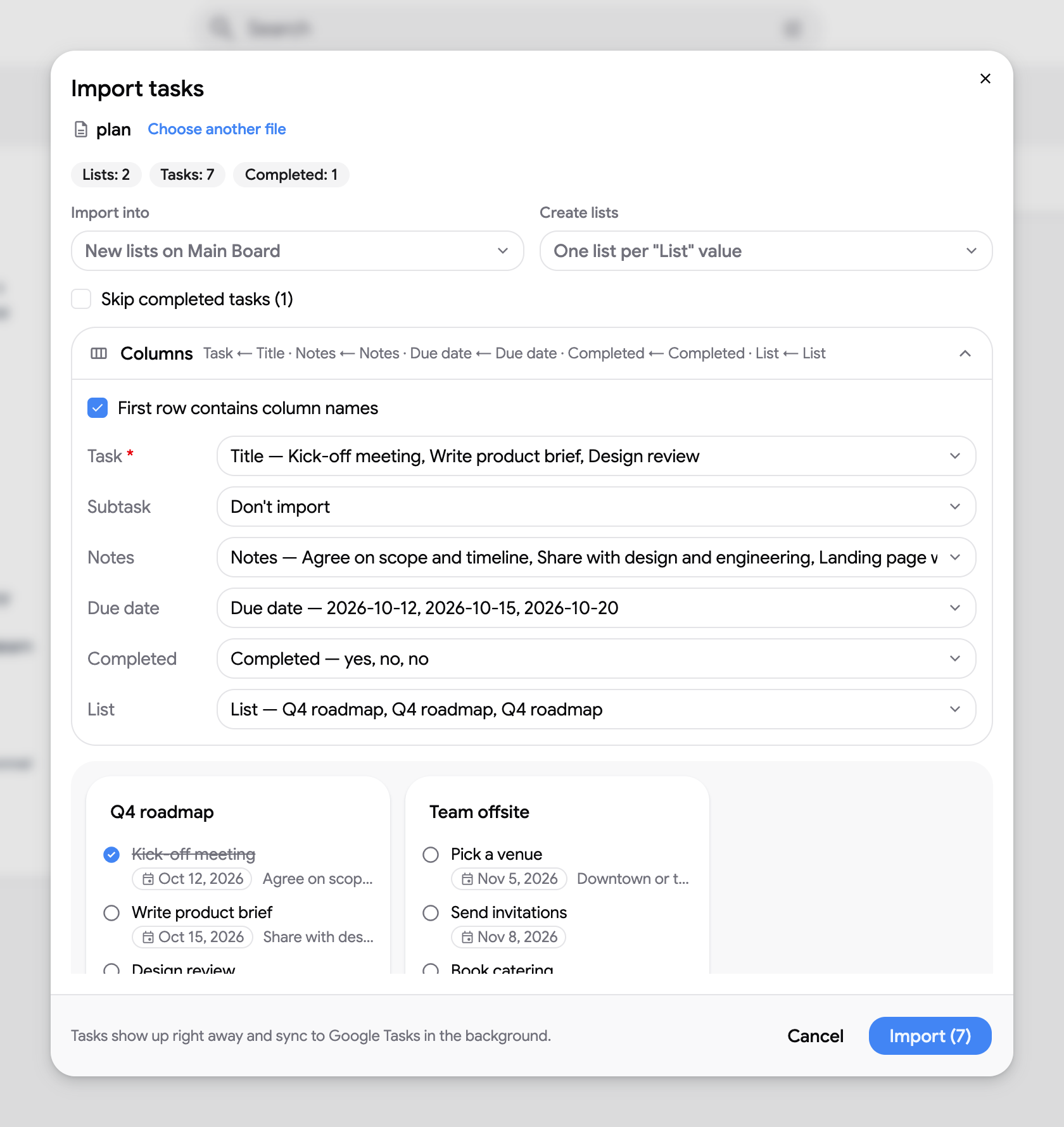
Task: Click the Import (7) button
Action: [x=930, y=1036]
